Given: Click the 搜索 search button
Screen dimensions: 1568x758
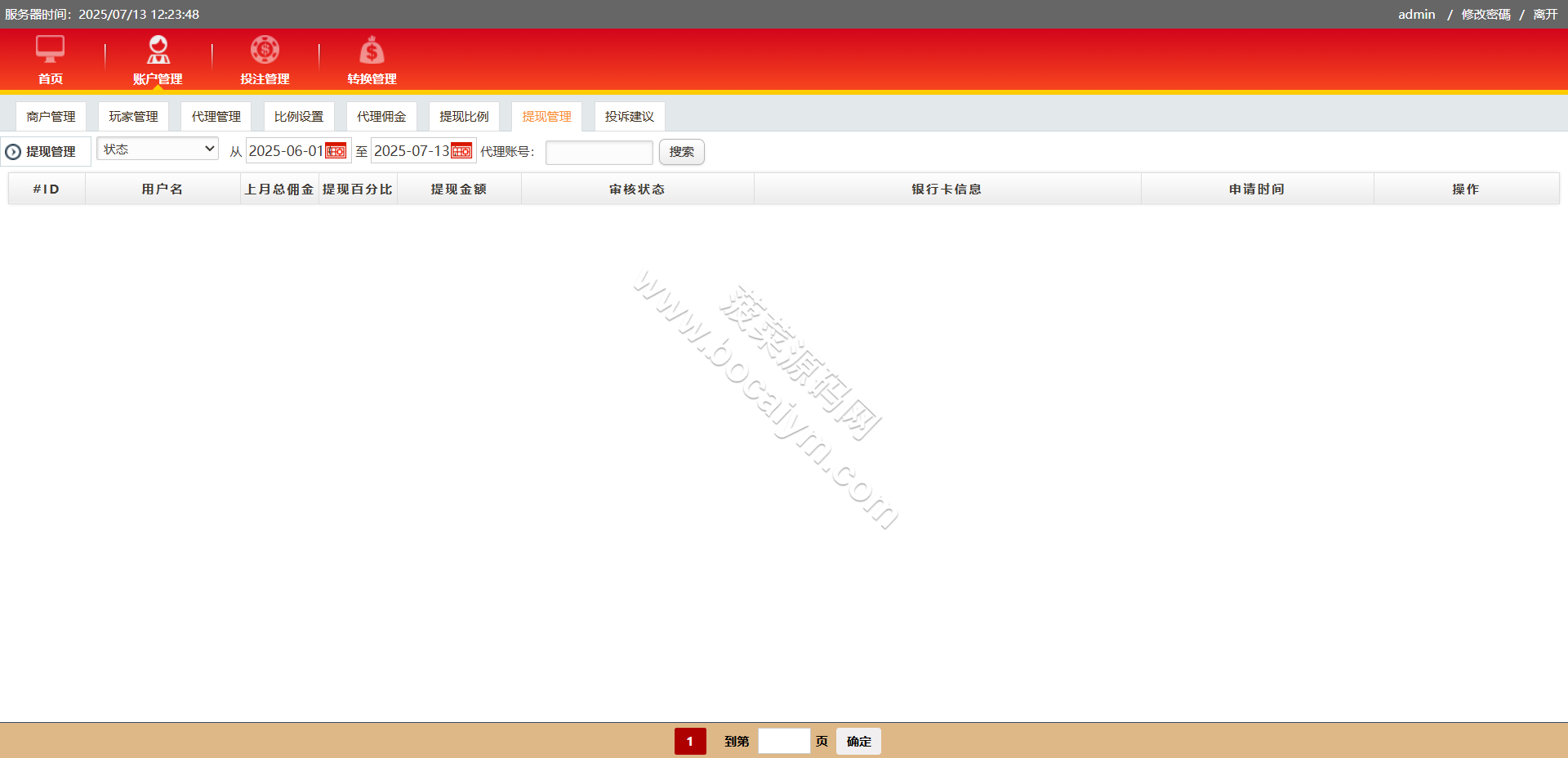Looking at the screenshot, I should (x=682, y=152).
